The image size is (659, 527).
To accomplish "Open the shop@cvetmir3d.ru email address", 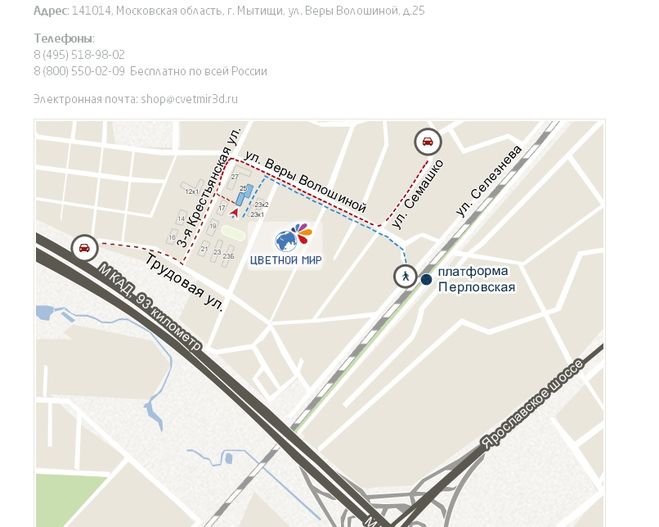I will tap(189, 99).
